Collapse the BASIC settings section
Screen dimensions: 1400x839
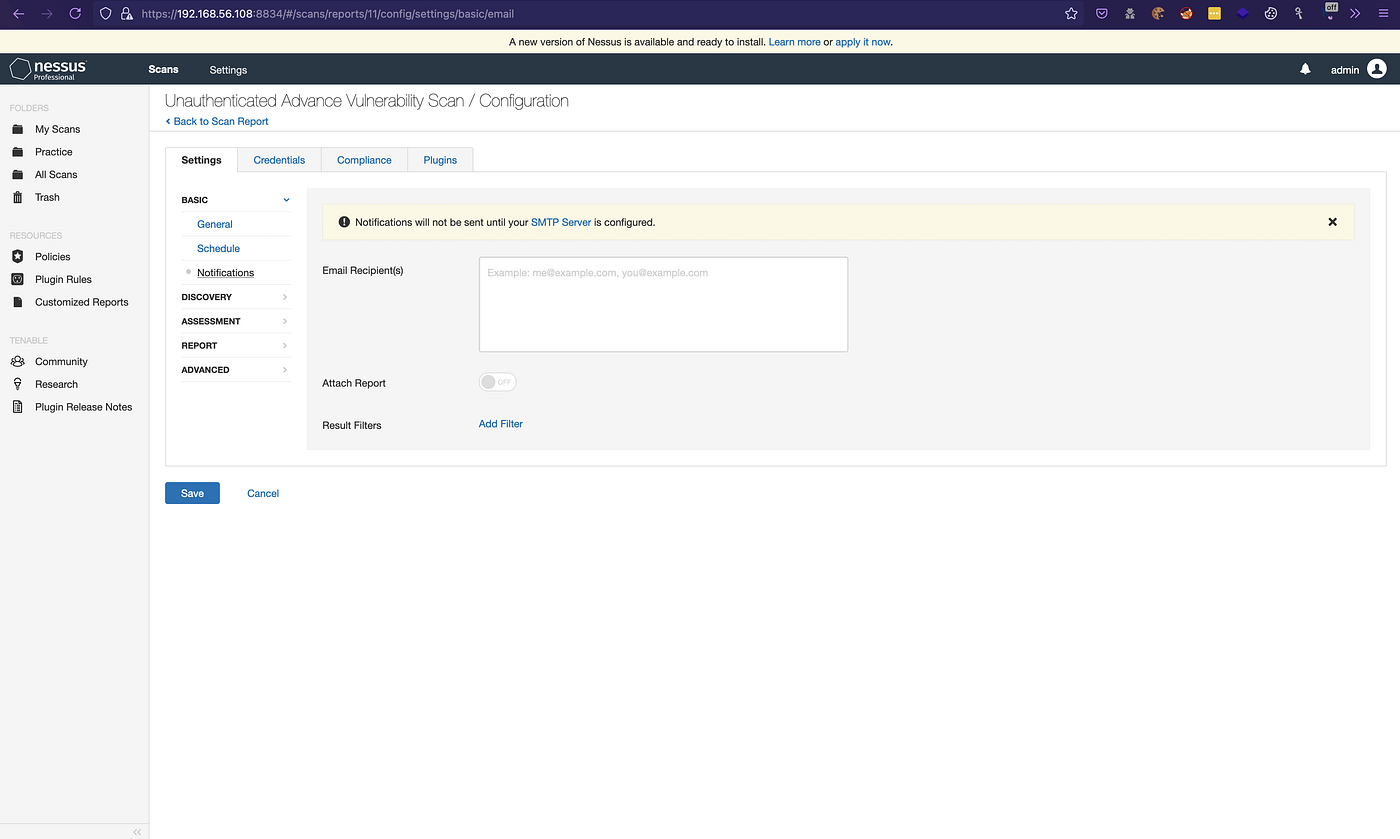[x=286, y=199]
